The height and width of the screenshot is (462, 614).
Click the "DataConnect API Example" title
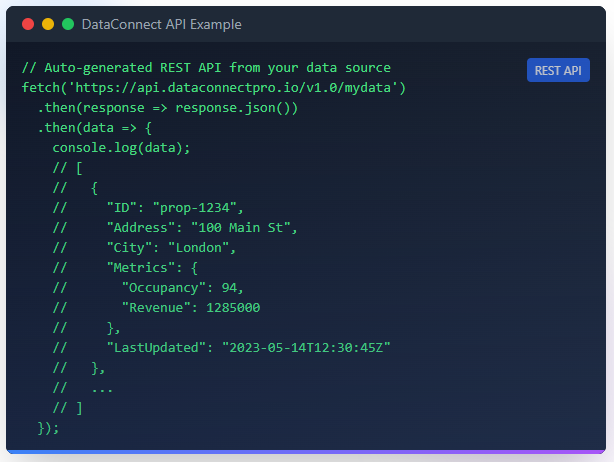click(x=161, y=24)
